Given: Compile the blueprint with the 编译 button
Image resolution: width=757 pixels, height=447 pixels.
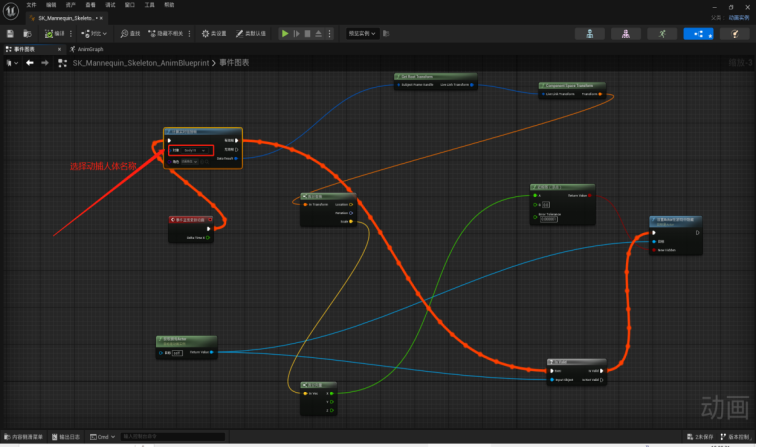Looking at the screenshot, I should [54, 33].
